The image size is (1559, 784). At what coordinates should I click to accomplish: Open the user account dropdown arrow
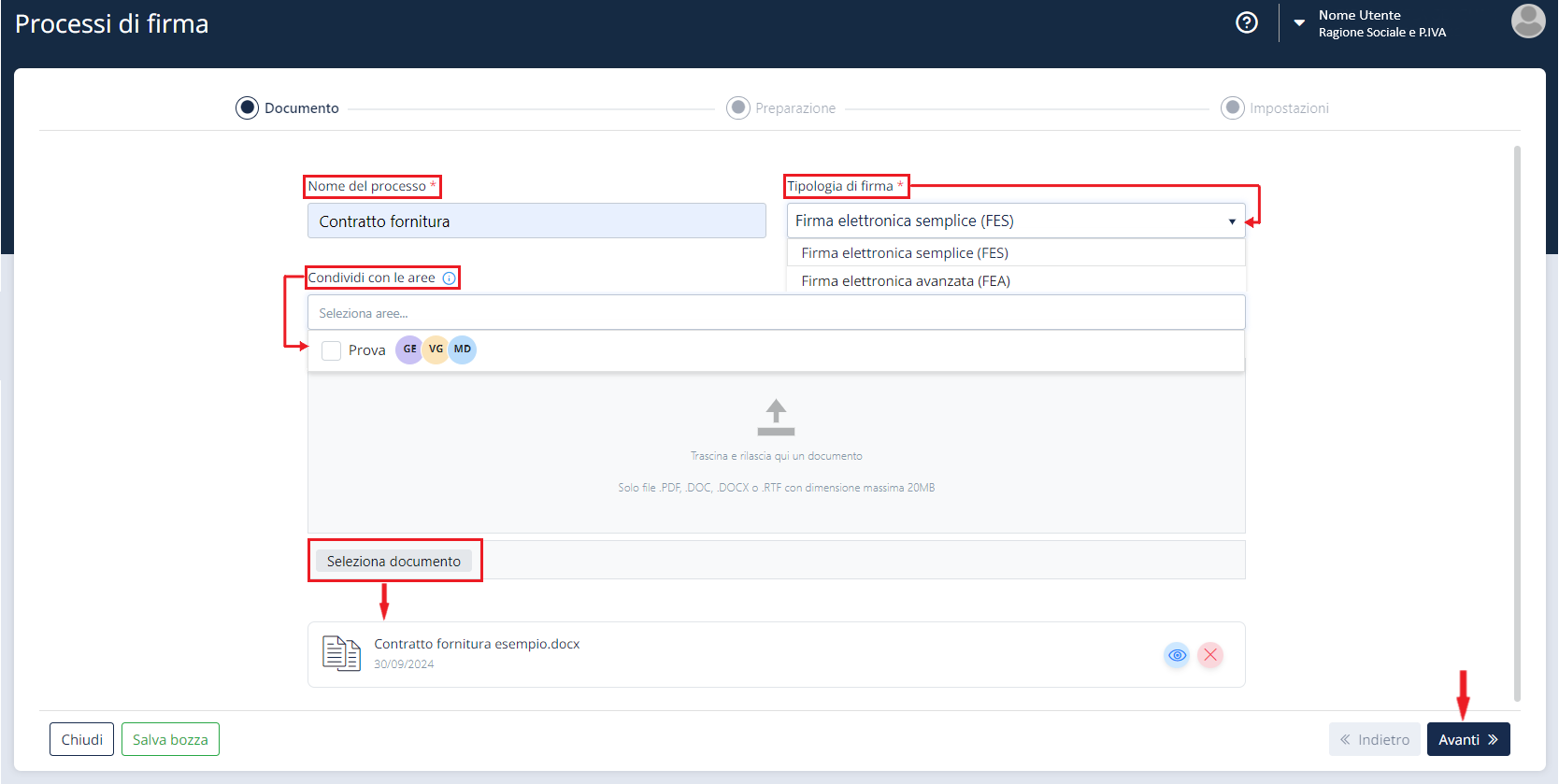pos(1299,22)
